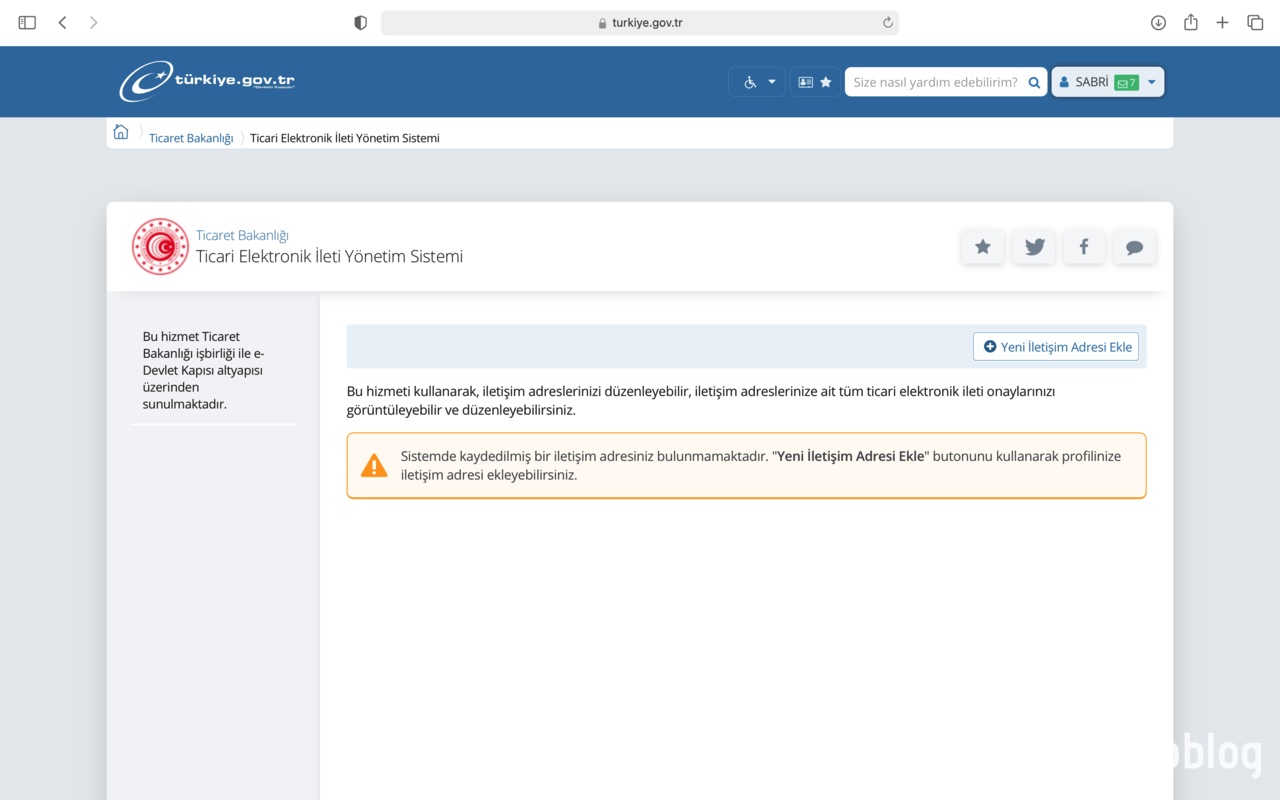Click the orange warning triangle icon
This screenshot has width=1280, height=800.
tap(374, 465)
